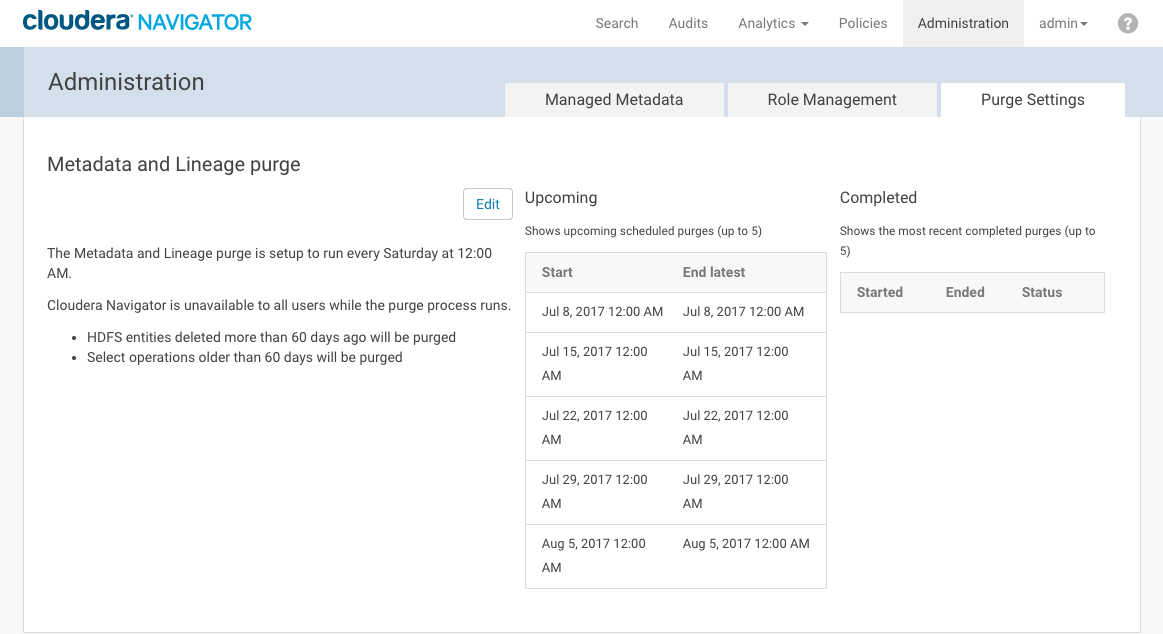Click the Ended column header
This screenshot has height=634, width=1163.
[964, 292]
